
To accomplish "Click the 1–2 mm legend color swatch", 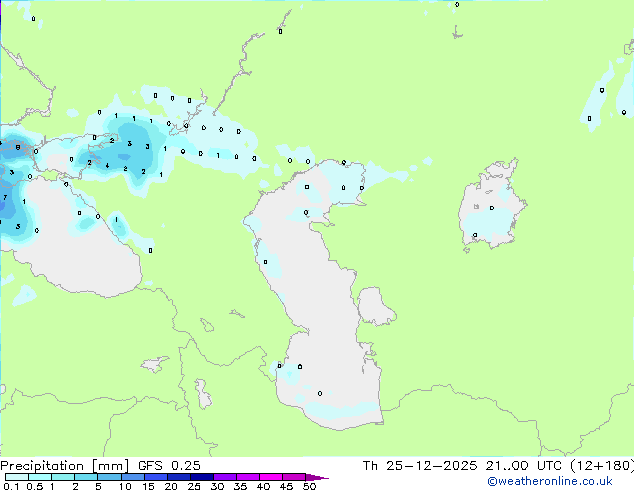I will click(x=63, y=477).
